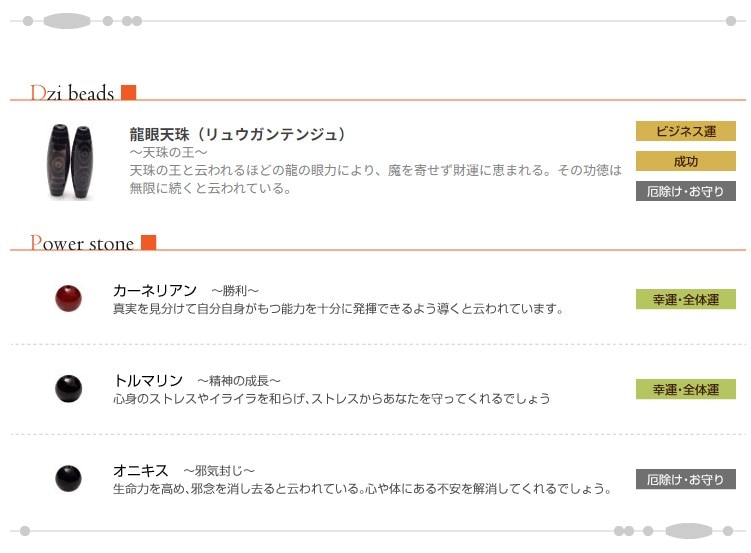Click the large oval bead in bottom decoration
751x553 pixels.
[x=688, y=531]
